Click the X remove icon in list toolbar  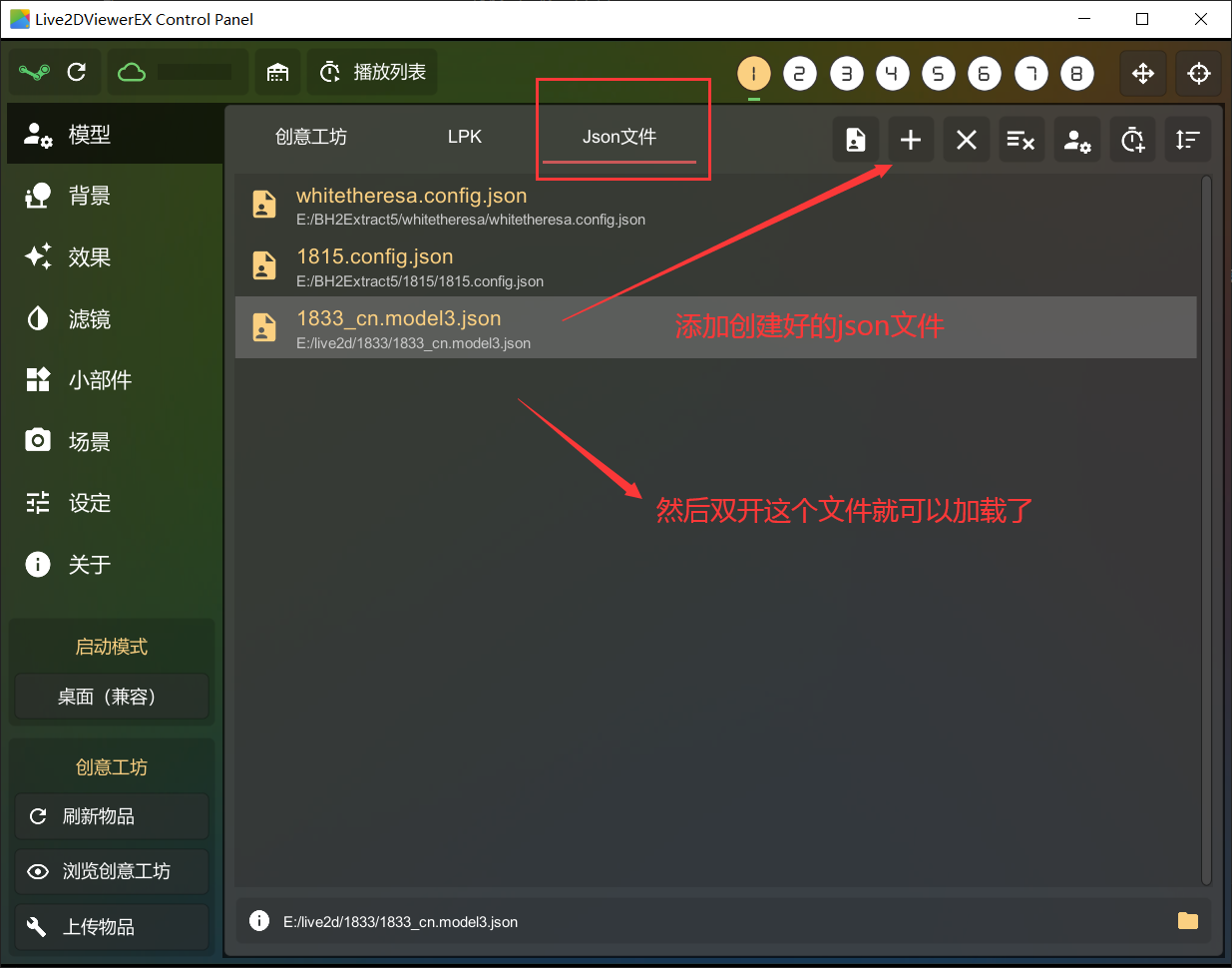tap(967, 140)
